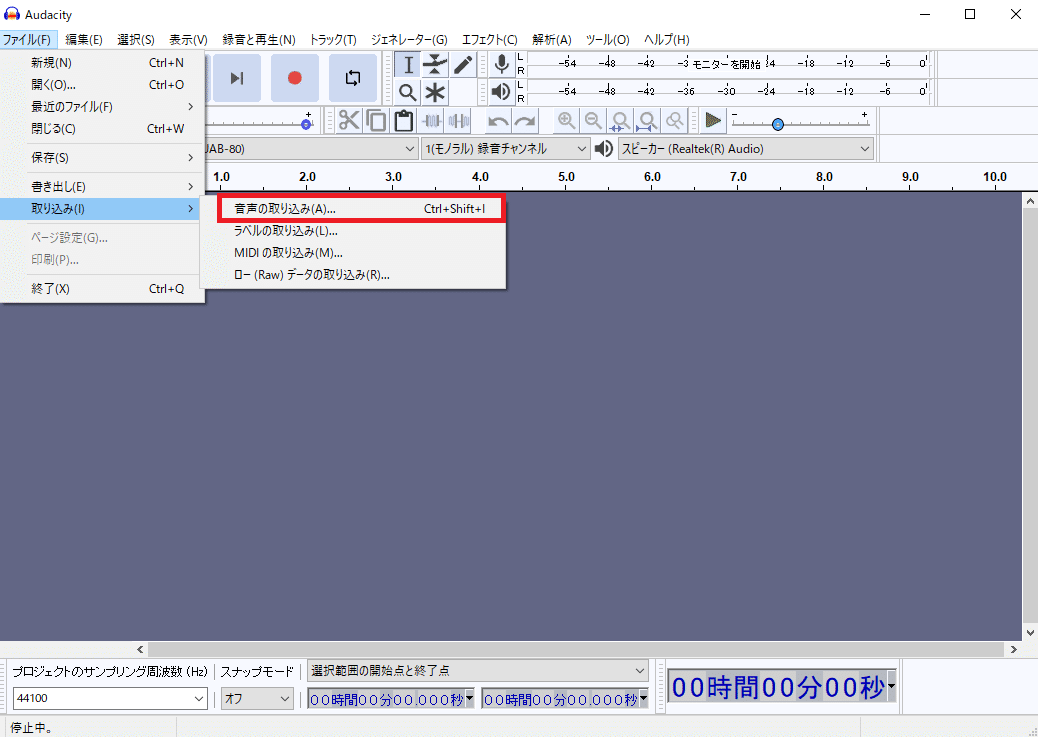
Task: Open the トラック(T) menu
Action: click(333, 40)
